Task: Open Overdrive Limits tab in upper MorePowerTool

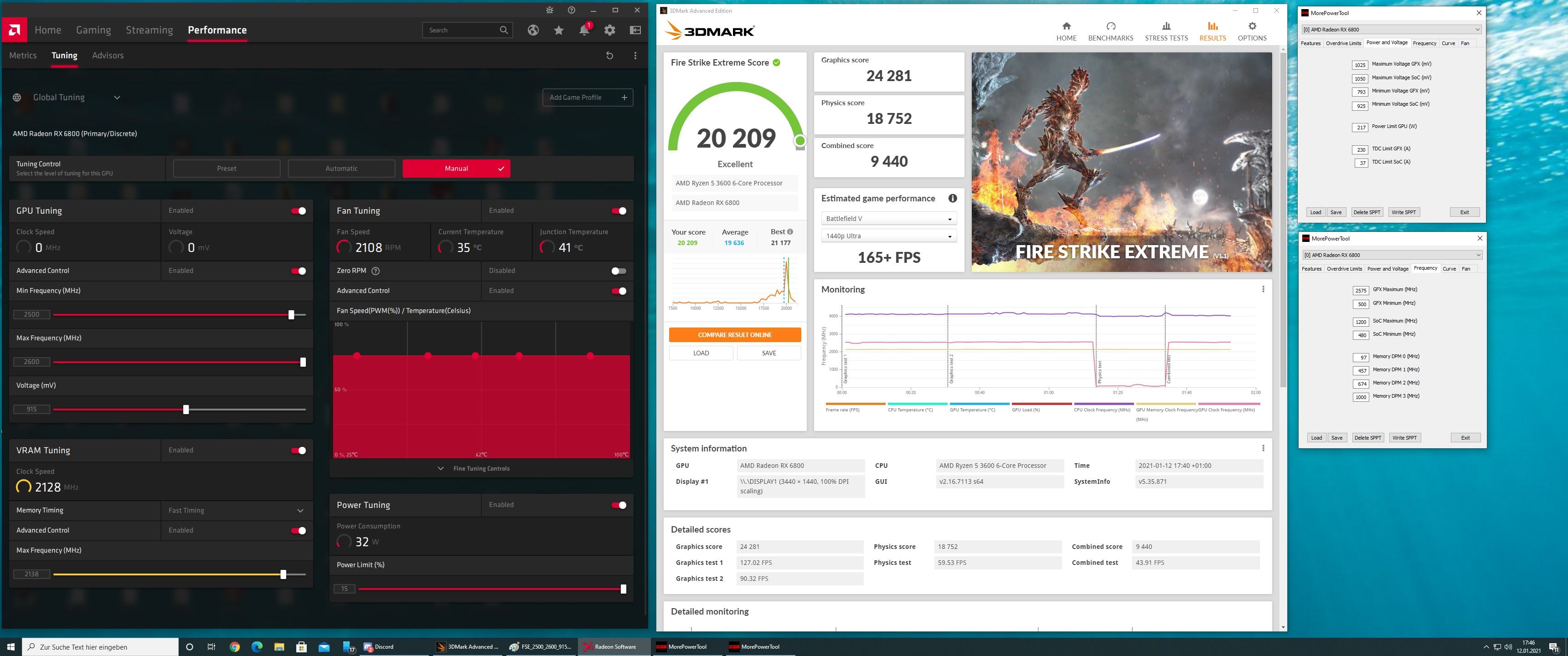Action: (1343, 43)
